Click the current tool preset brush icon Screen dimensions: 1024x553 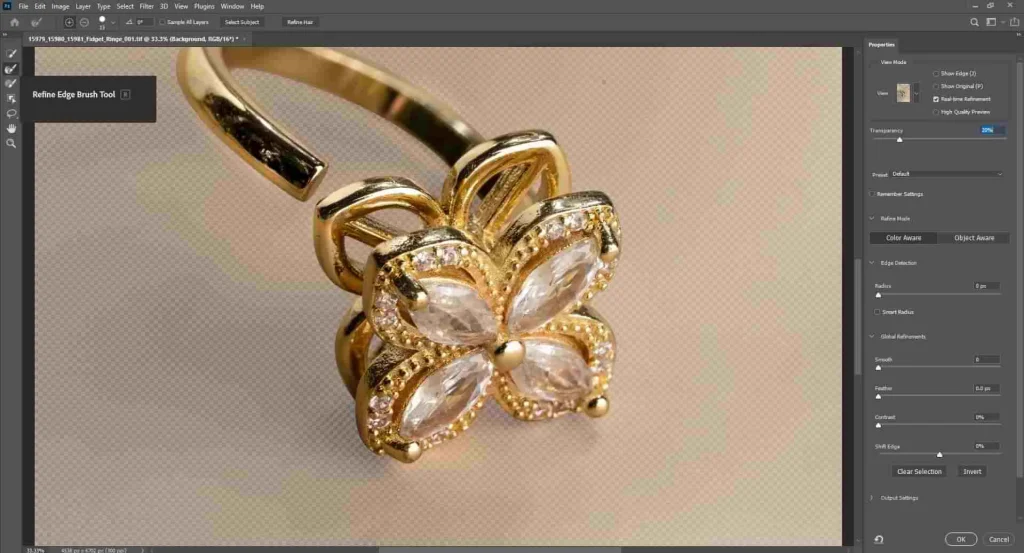(x=37, y=22)
